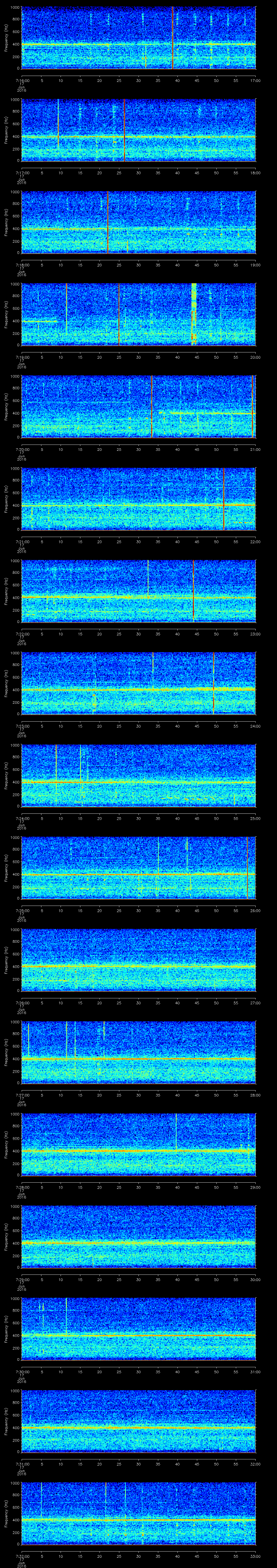This screenshot has height=1568, width=277.
Task: Click the 7:25:00 start time label
Action: [x=22, y=910]
